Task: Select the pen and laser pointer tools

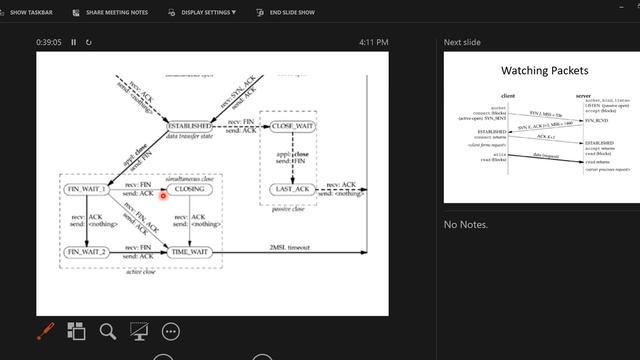Action: [46, 331]
